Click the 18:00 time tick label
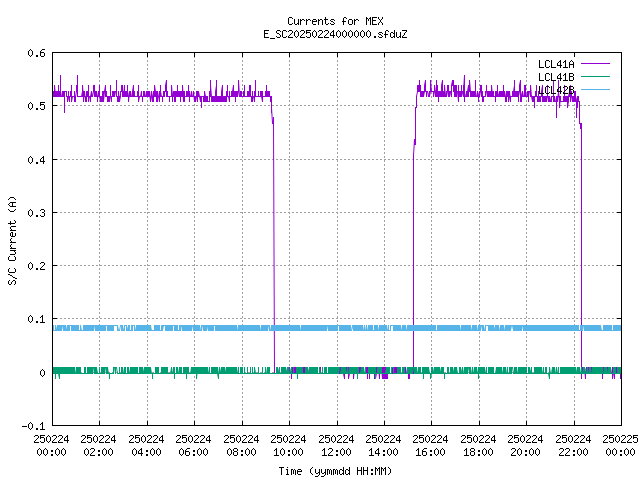Viewport: 640px width, 480px height. [478, 452]
